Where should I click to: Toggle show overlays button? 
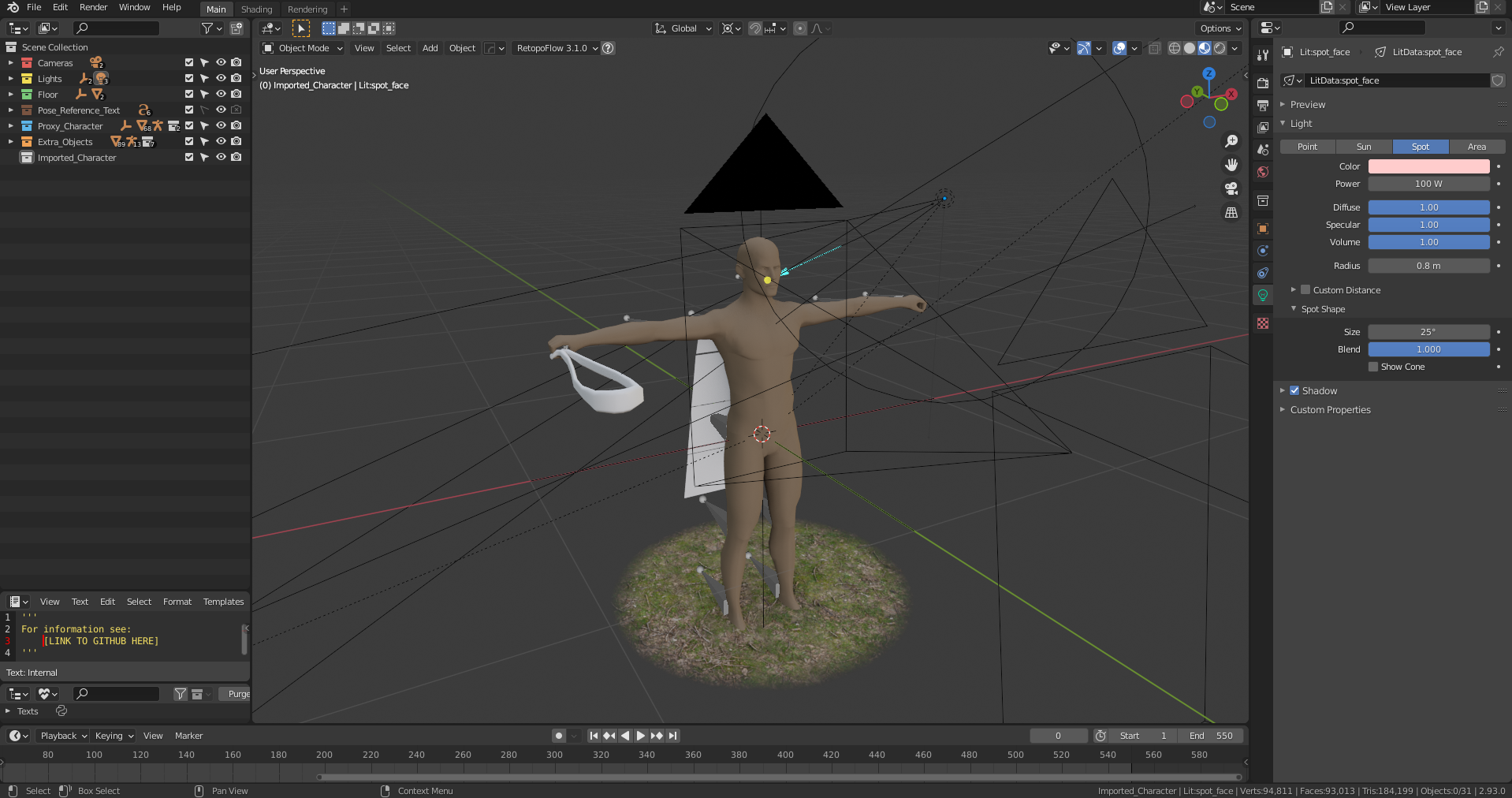point(1119,48)
